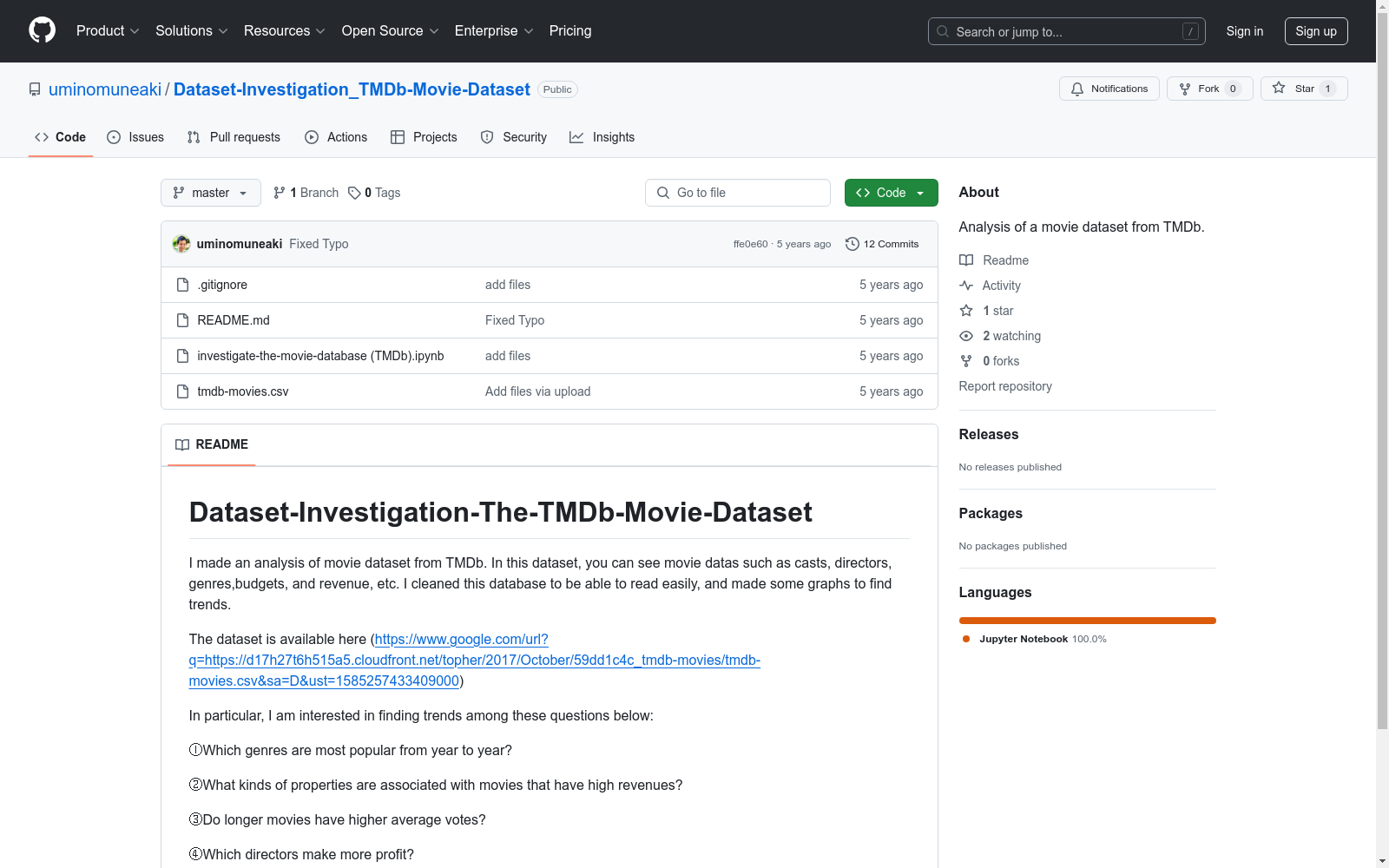Click the Activity pulse icon

coord(966,286)
